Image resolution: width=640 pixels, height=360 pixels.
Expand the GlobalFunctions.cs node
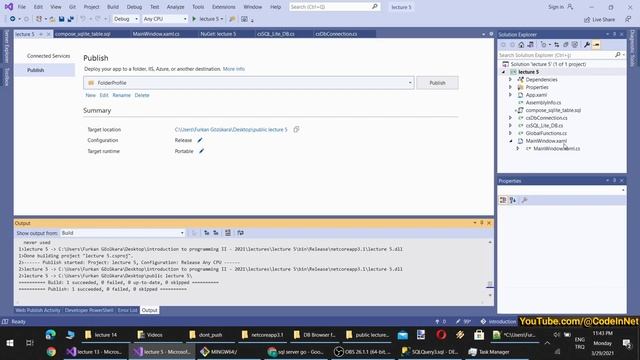click(510, 133)
